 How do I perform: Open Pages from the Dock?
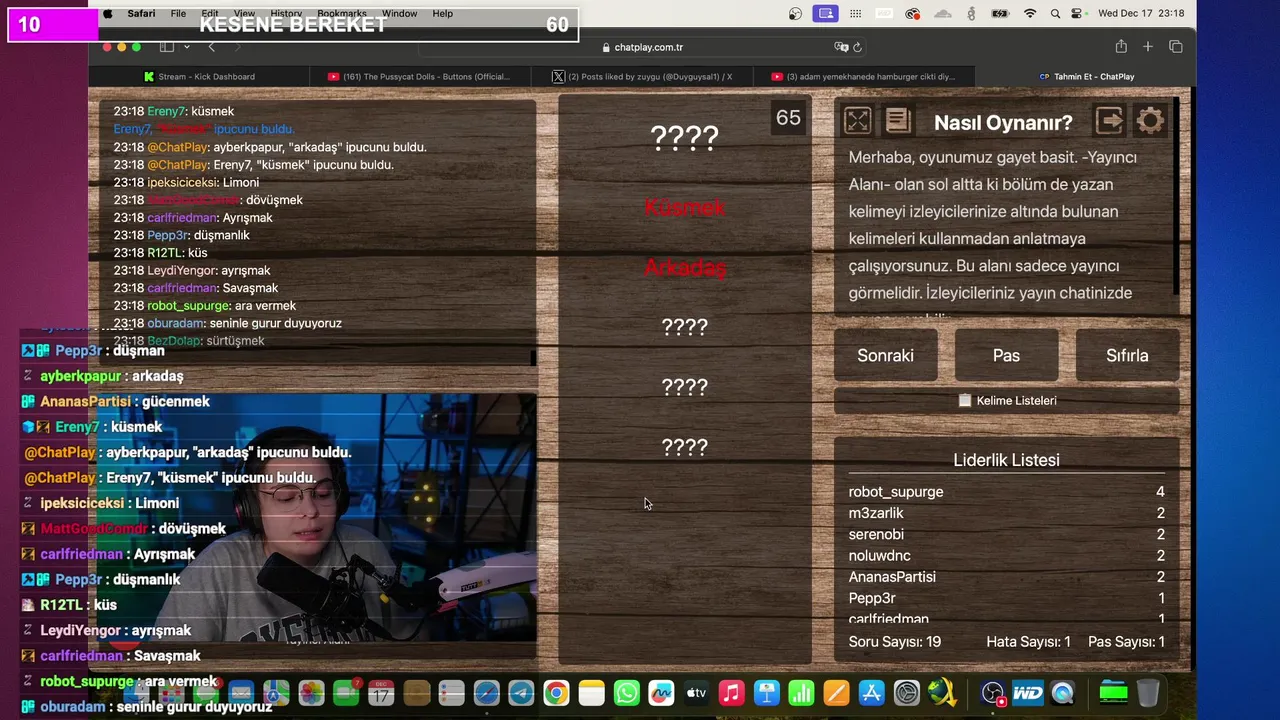pyautogui.click(x=836, y=692)
